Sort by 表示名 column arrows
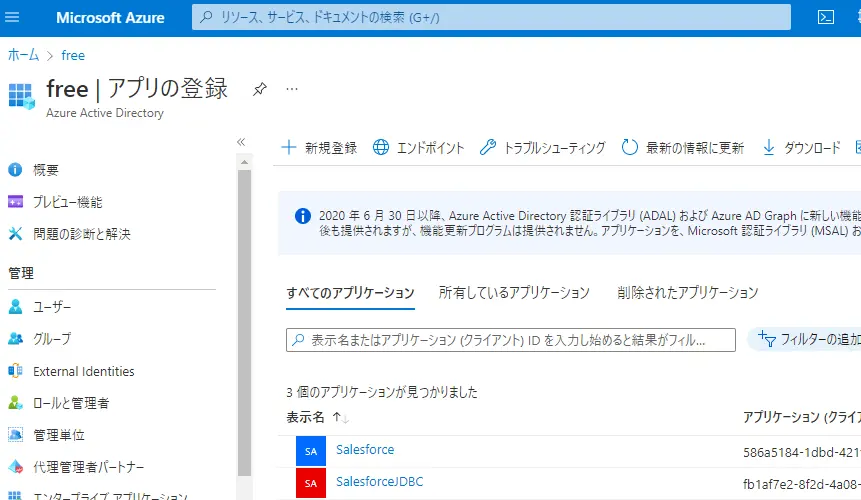Image resolution: width=861 pixels, height=500 pixels. click(341, 418)
